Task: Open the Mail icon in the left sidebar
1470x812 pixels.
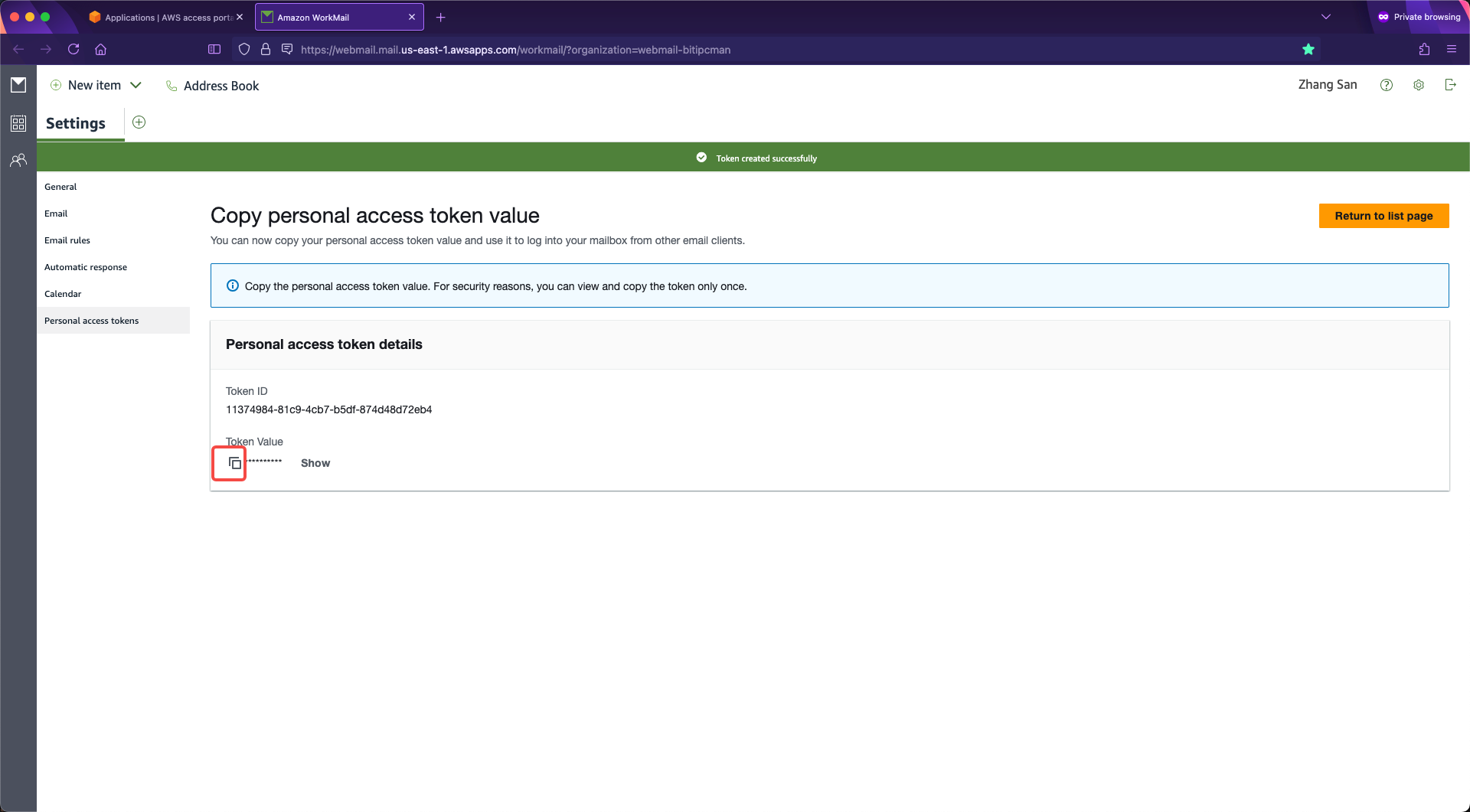Action: coord(18,85)
